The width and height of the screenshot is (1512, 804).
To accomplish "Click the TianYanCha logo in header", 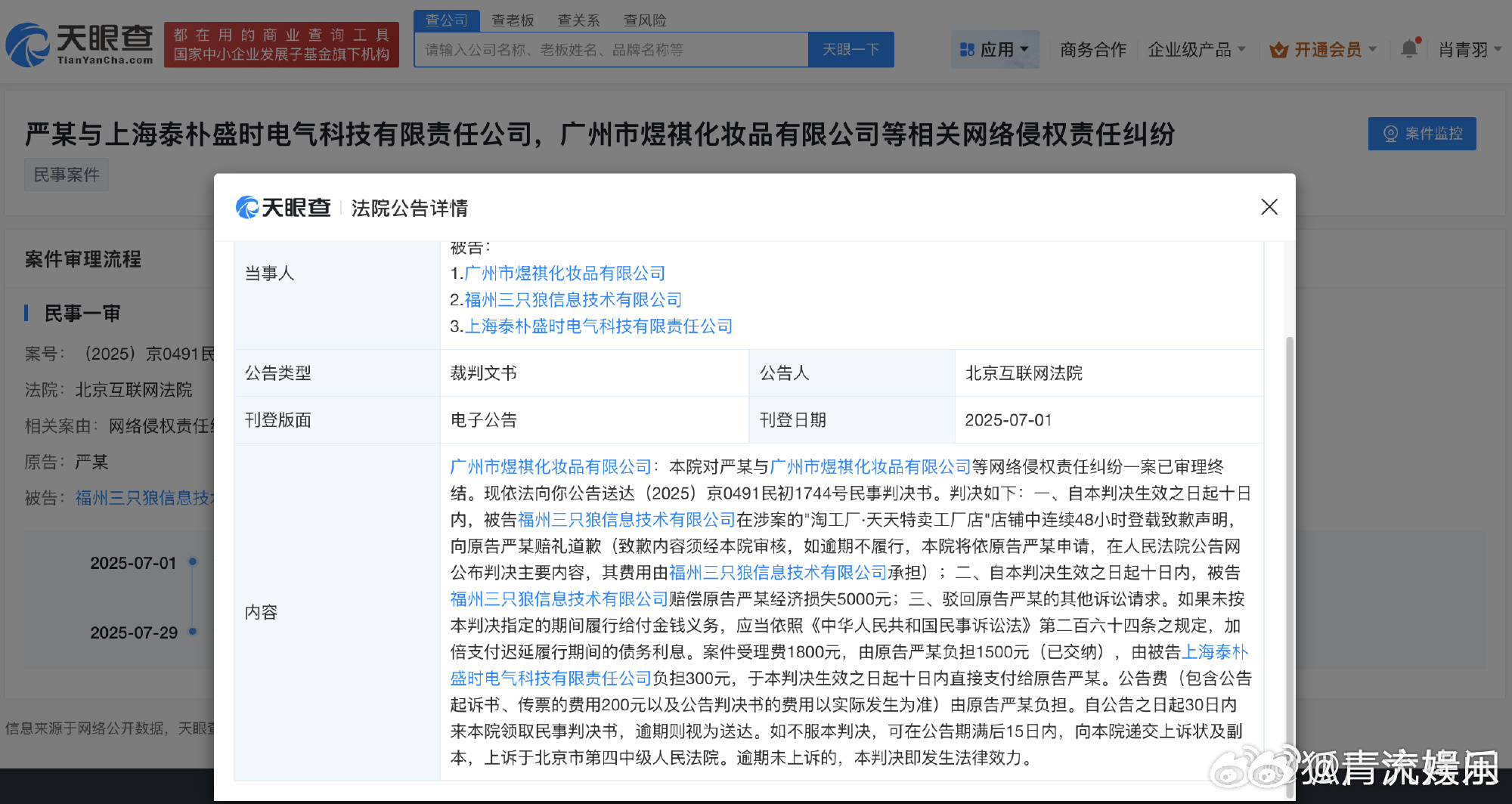I will (x=79, y=45).
